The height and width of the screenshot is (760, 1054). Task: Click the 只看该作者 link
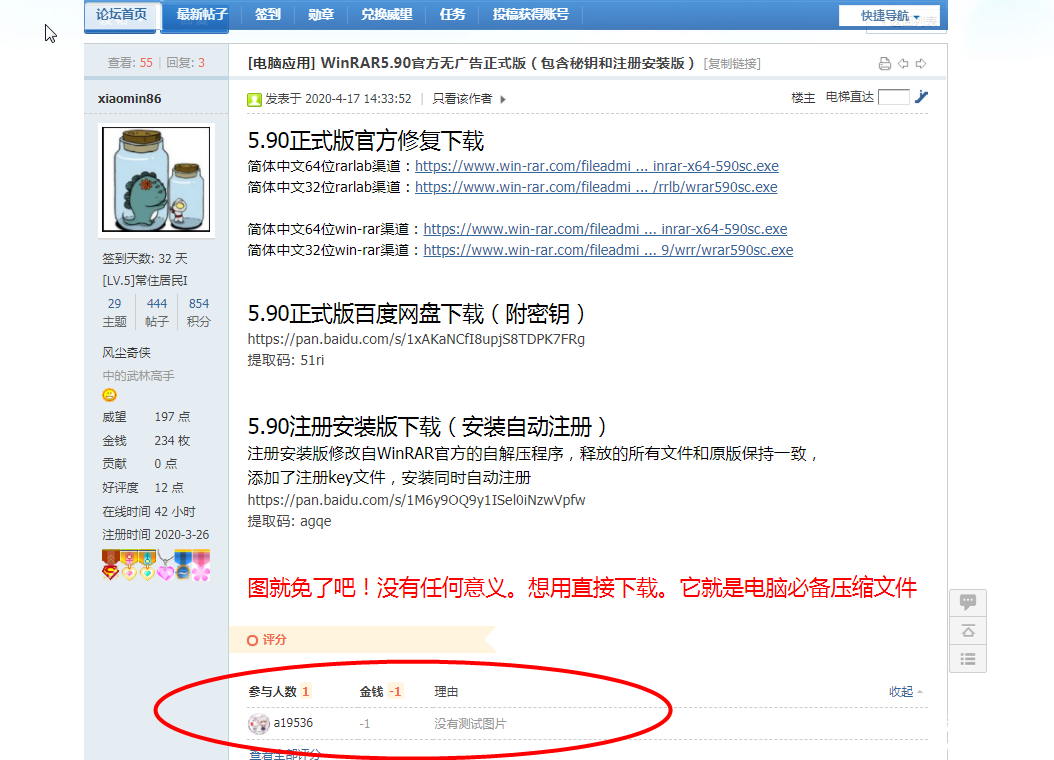(462, 99)
